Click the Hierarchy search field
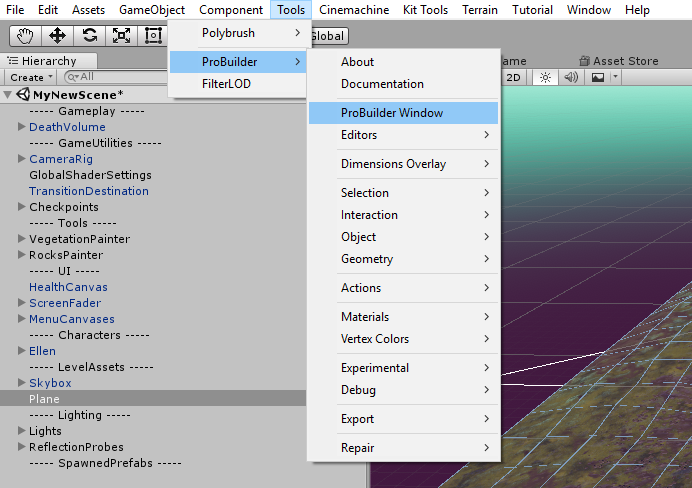This screenshot has height=488, width=692. coord(110,77)
